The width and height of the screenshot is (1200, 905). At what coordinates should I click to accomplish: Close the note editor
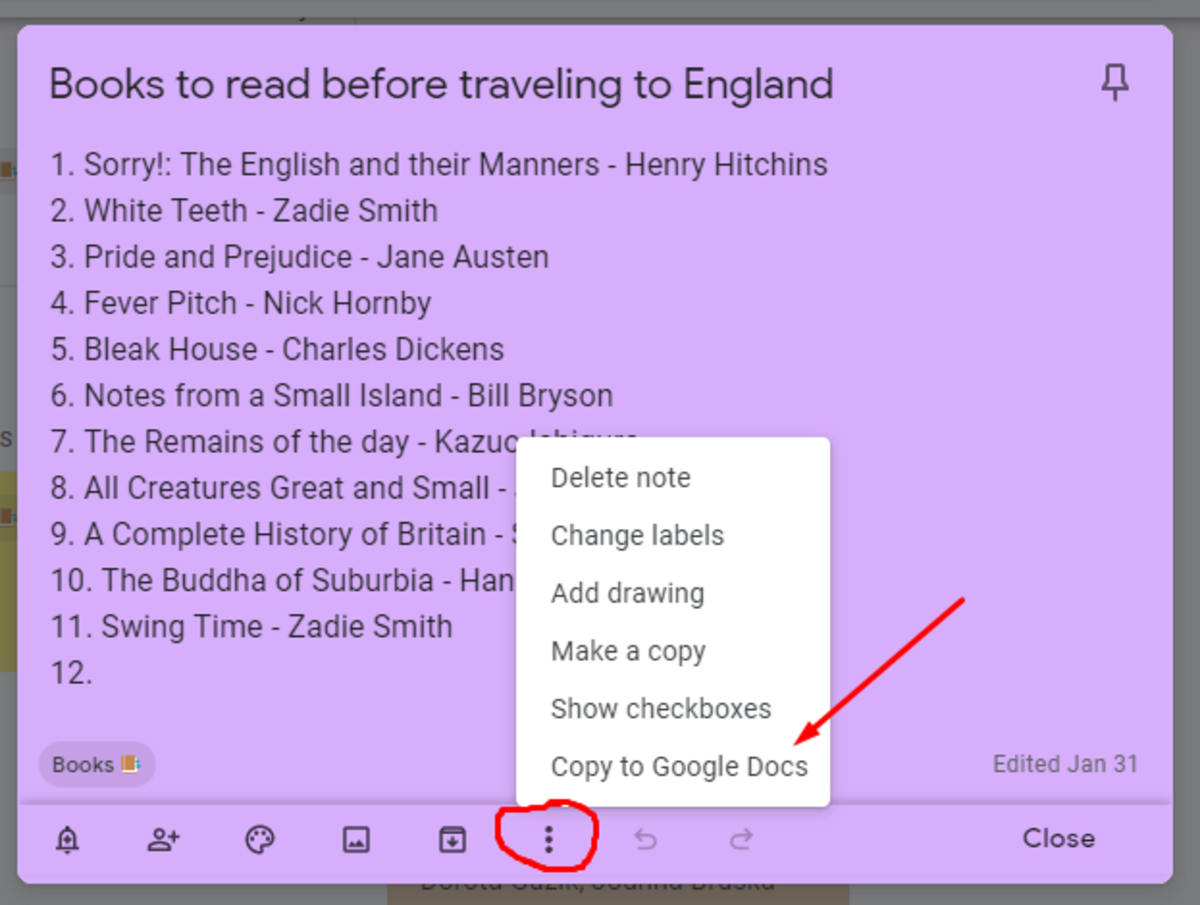tap(1058, 839)
